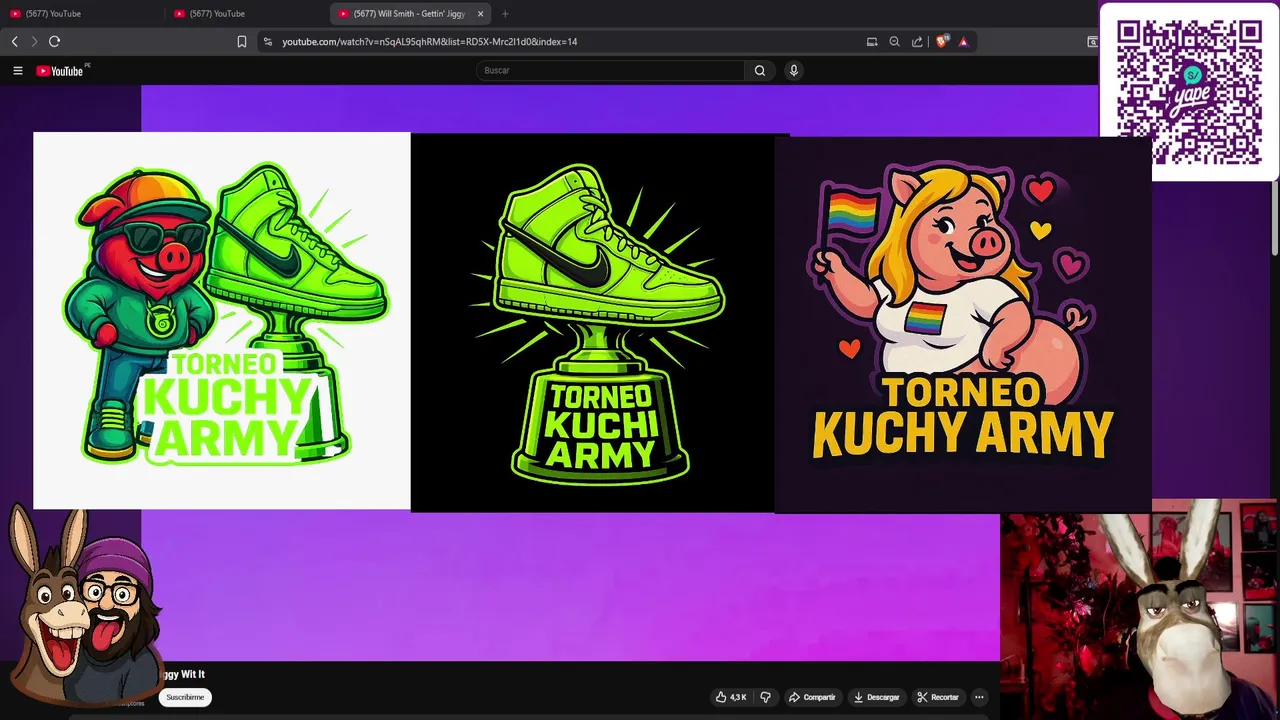This screenshot has height=720, width=1280.
Task: Click the Suscribirme button
Action: click(x=185, y=697)
